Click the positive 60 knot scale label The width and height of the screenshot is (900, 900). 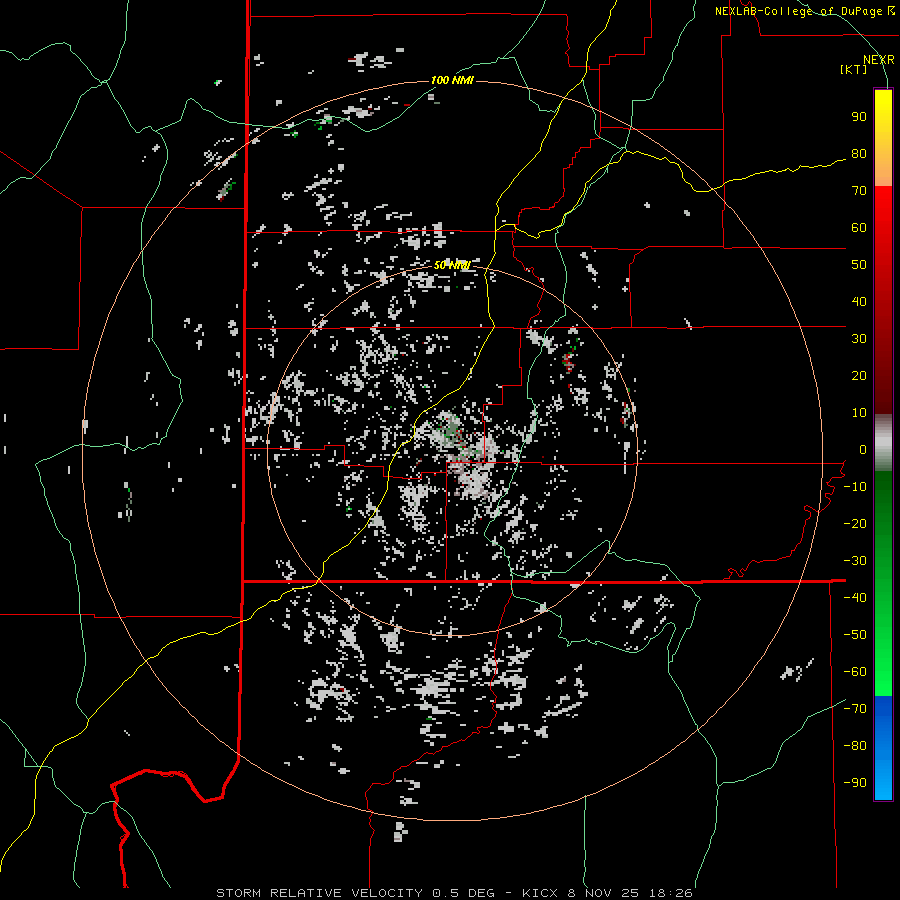coord(859,228)
